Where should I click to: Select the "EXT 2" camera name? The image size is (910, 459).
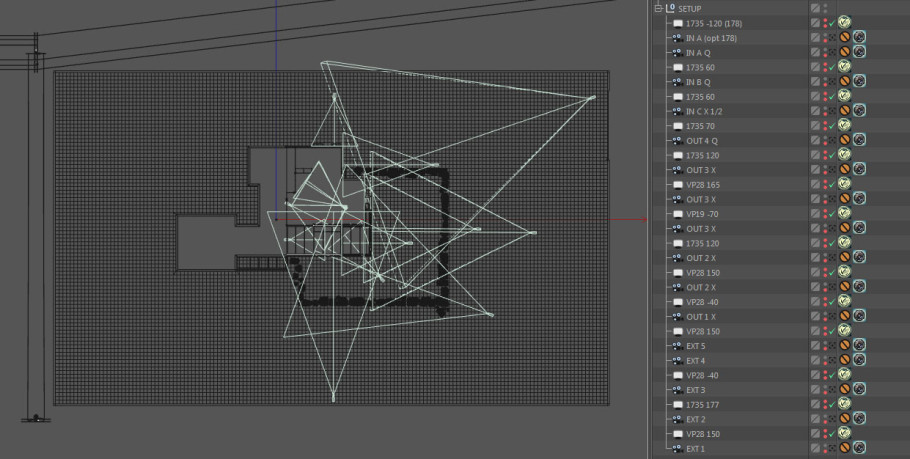pyautogui.click(x=696, y=419)
